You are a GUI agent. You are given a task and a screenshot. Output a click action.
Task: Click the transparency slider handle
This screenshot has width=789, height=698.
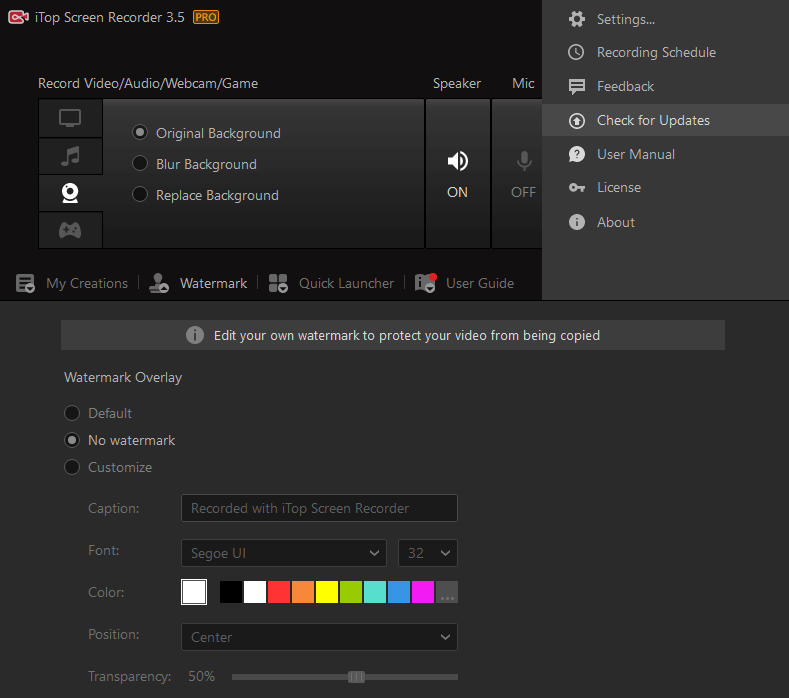click(356, 677)
